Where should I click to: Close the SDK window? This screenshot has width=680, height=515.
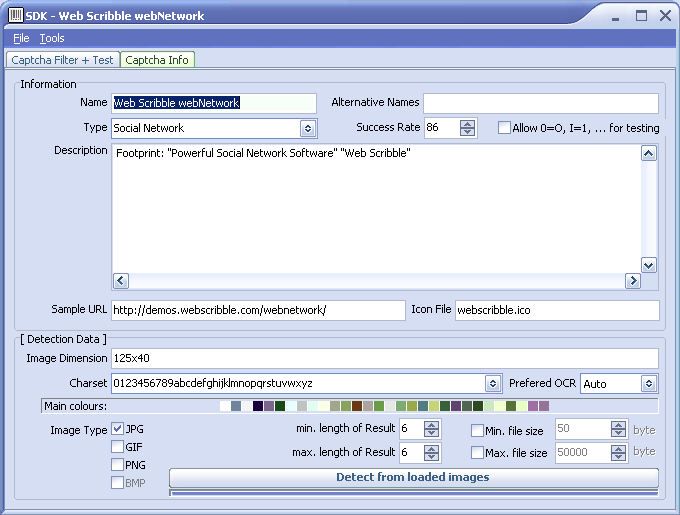coord(665,16)
